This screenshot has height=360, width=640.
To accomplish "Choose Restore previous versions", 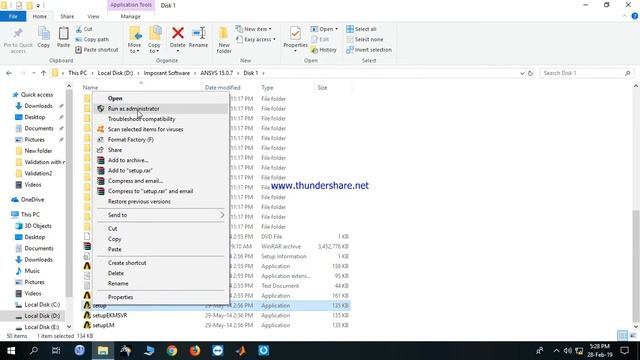I will click(161, 202).
